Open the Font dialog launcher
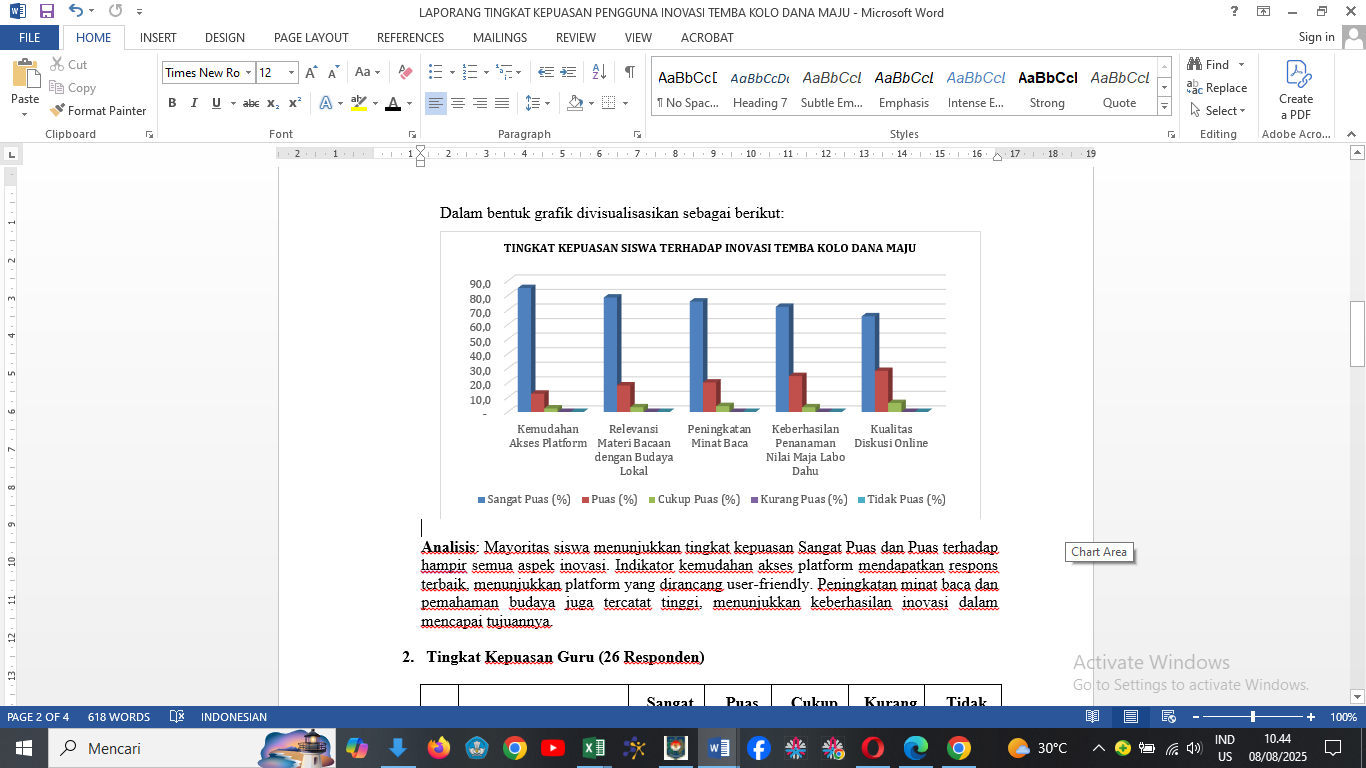 412,134
